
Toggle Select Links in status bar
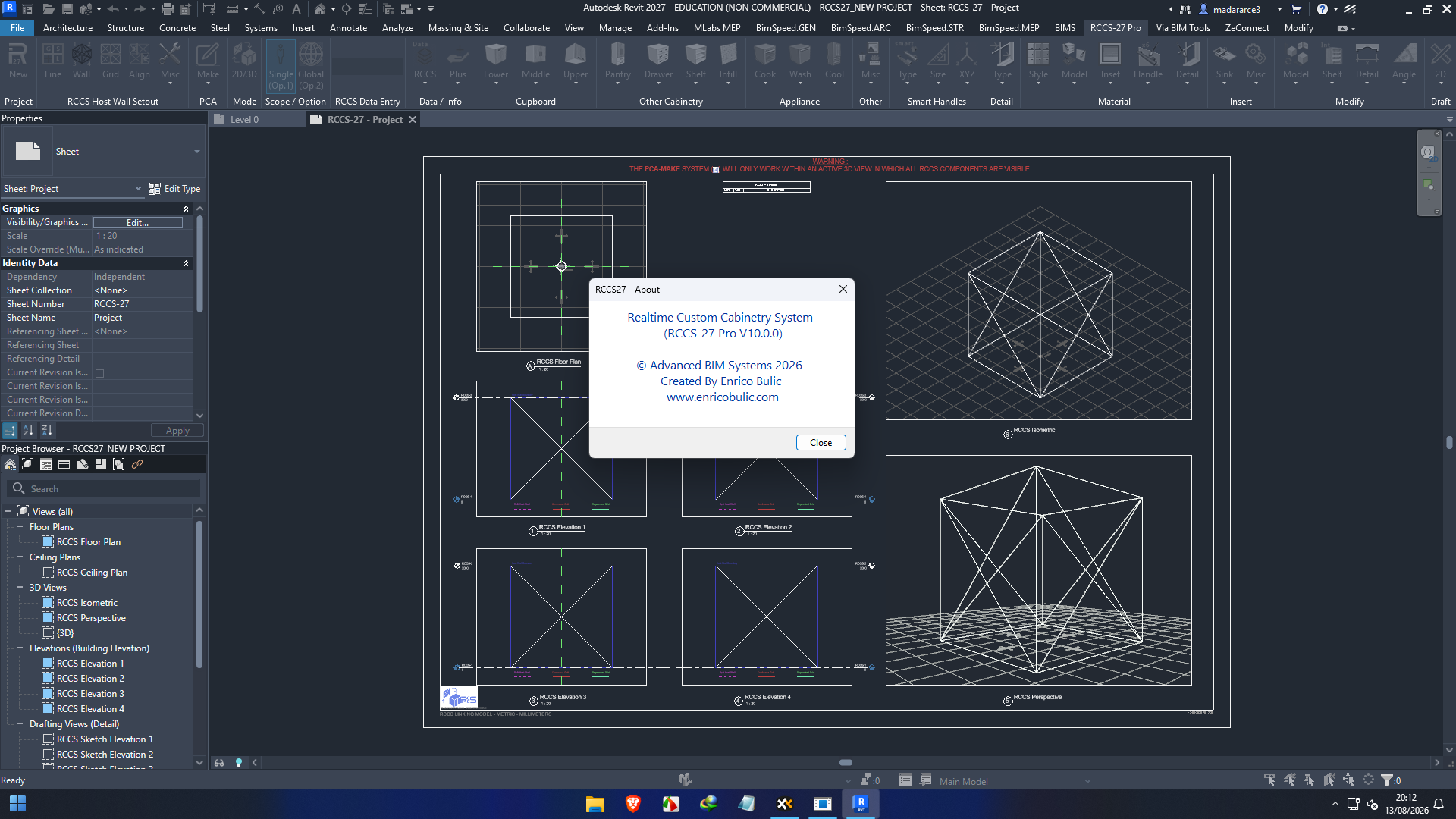[1269, 780]
